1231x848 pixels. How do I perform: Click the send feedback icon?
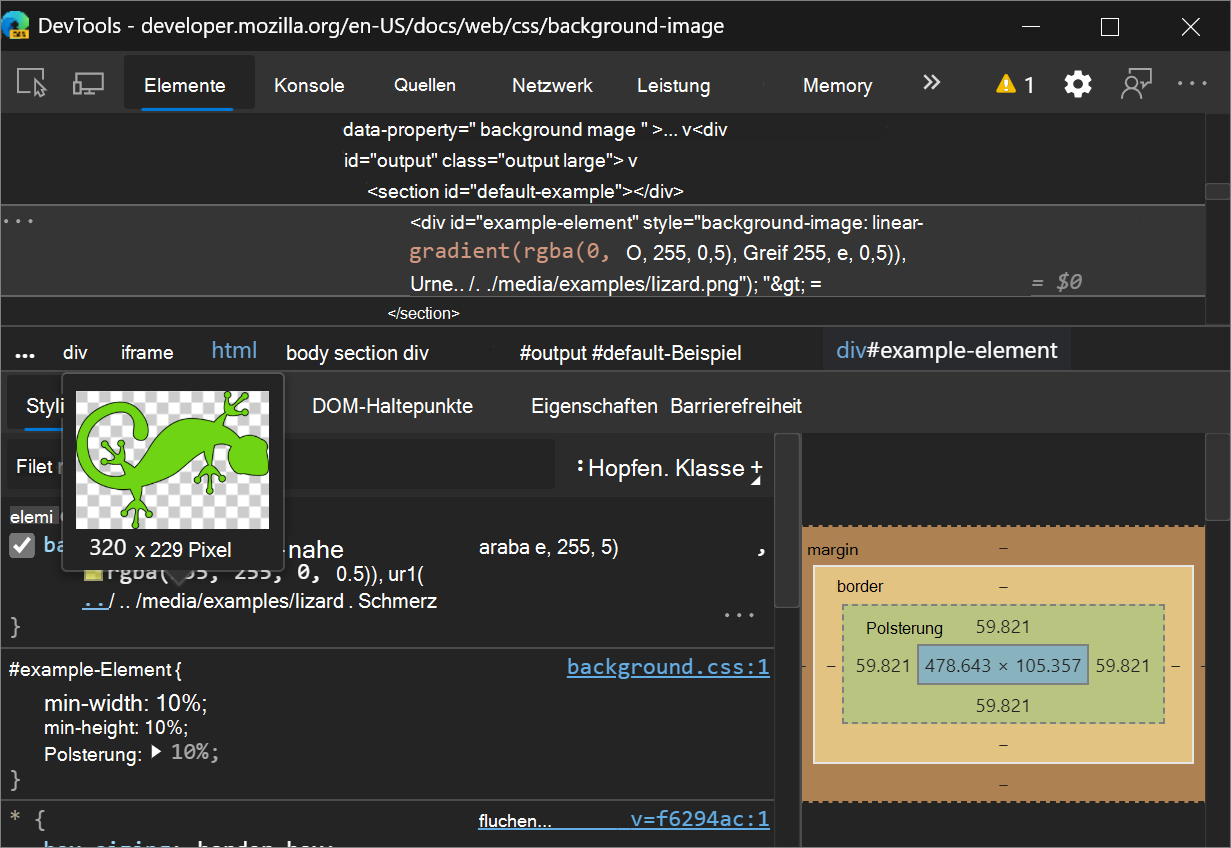(1135, 85)
